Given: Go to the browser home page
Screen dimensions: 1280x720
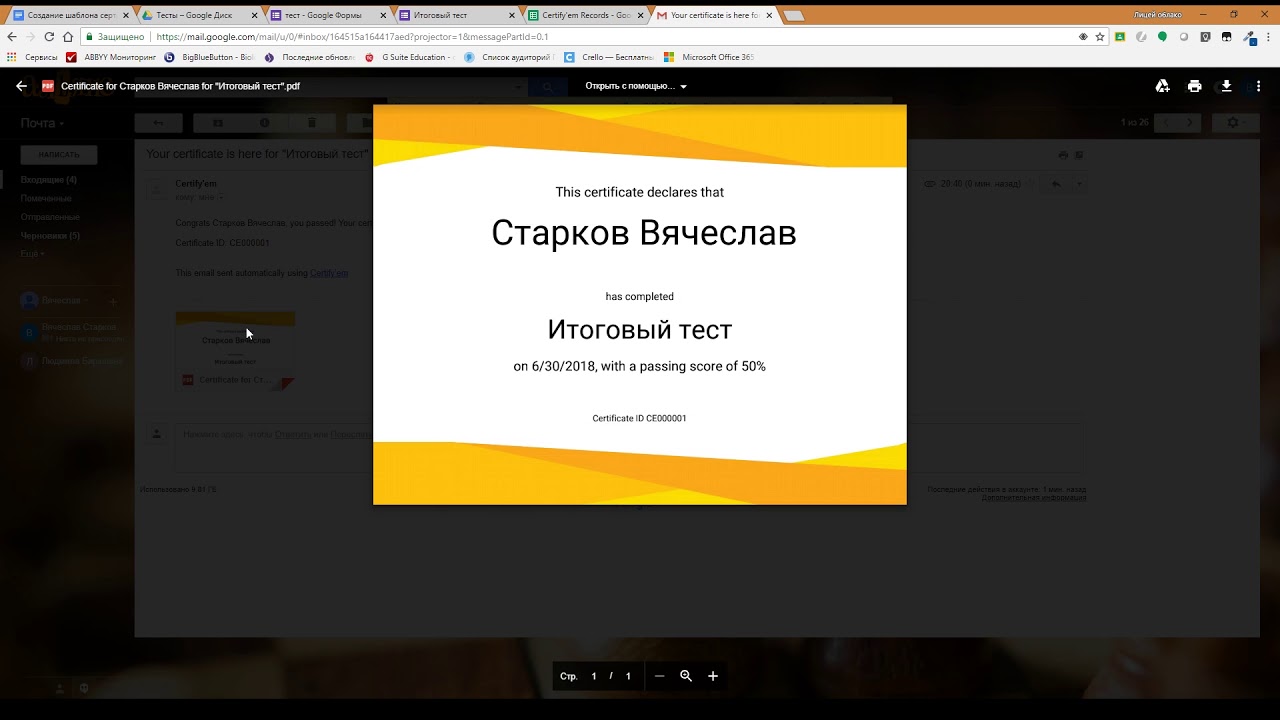Looking at the screenshot, I should pos(68,36).
